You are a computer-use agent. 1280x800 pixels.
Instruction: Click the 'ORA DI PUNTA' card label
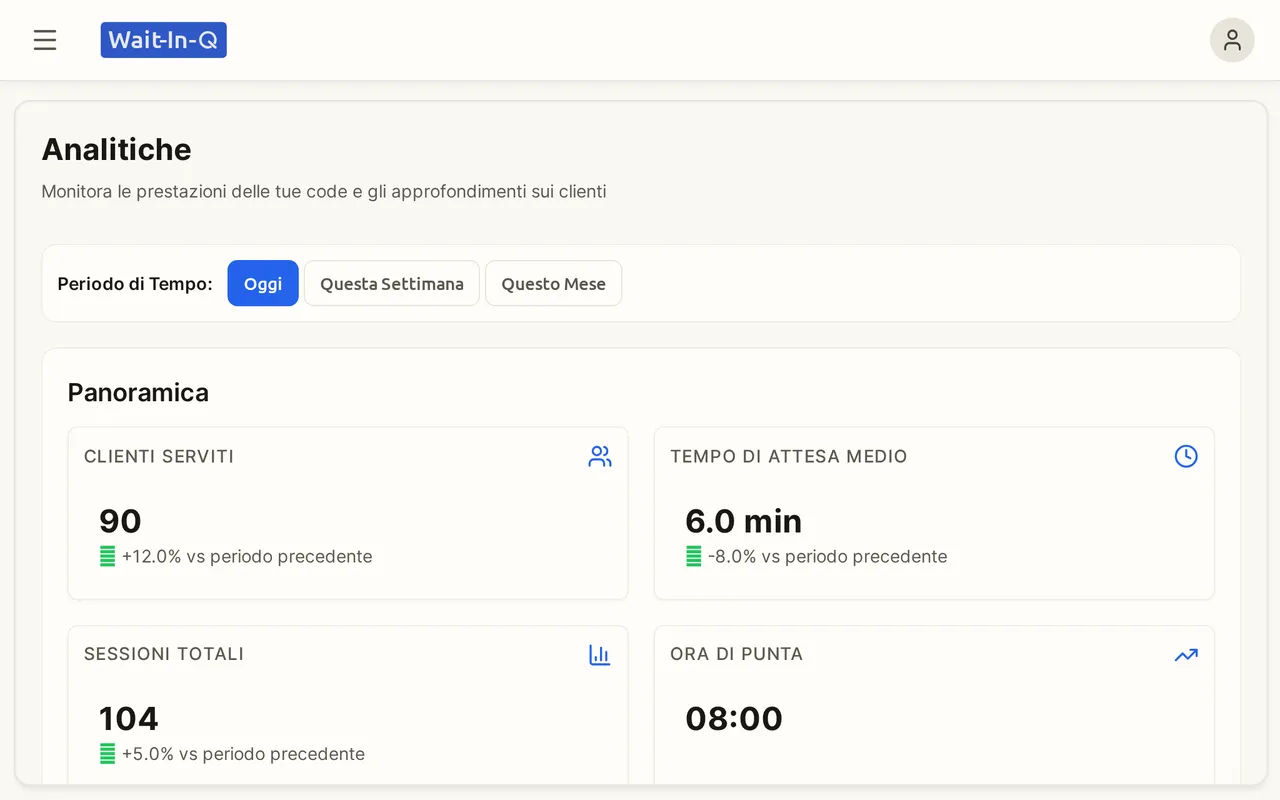(x=737, y=654)
